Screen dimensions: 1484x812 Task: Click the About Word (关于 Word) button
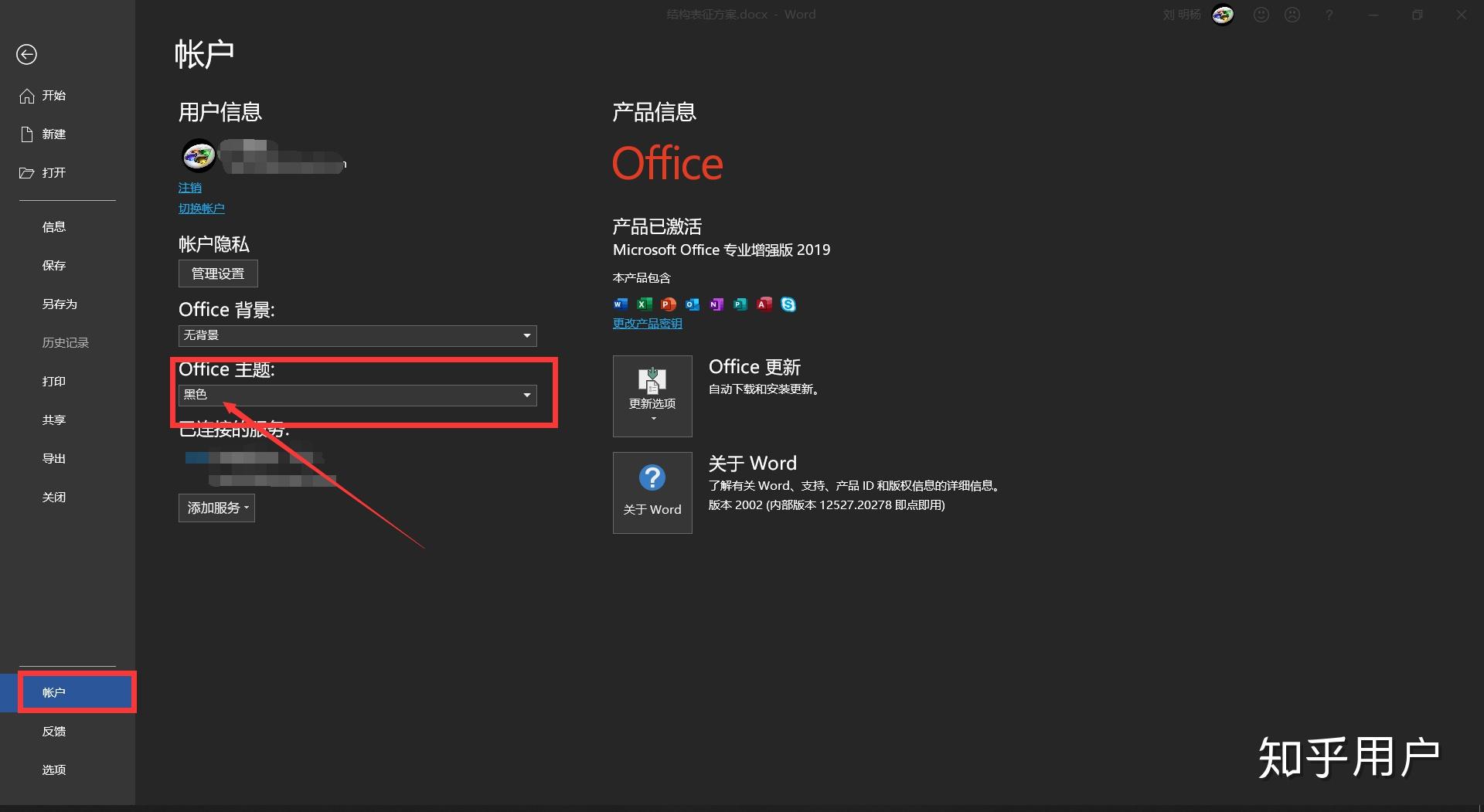(652, 493)
